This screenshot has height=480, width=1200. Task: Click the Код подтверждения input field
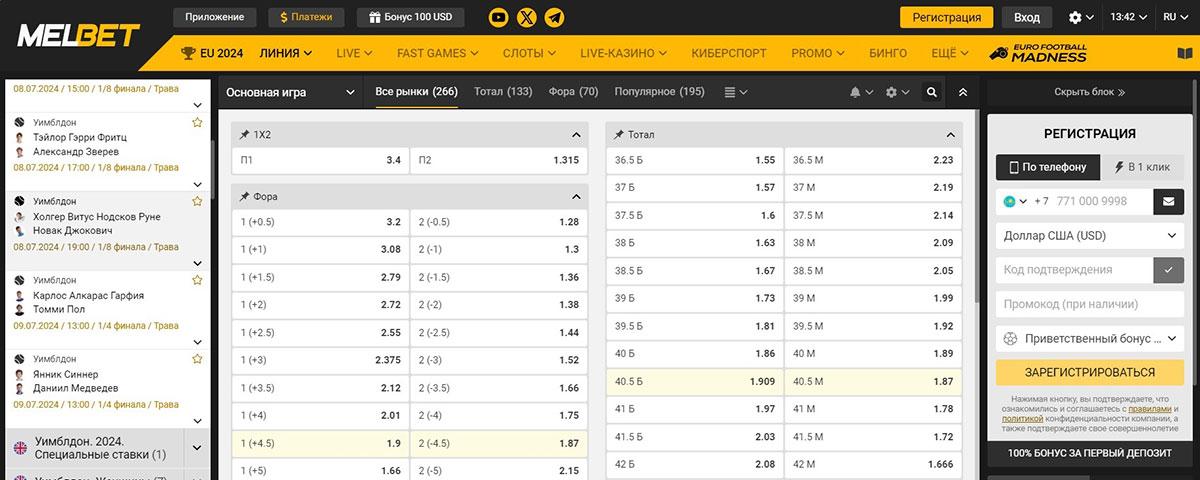[x=1074, y=270]
